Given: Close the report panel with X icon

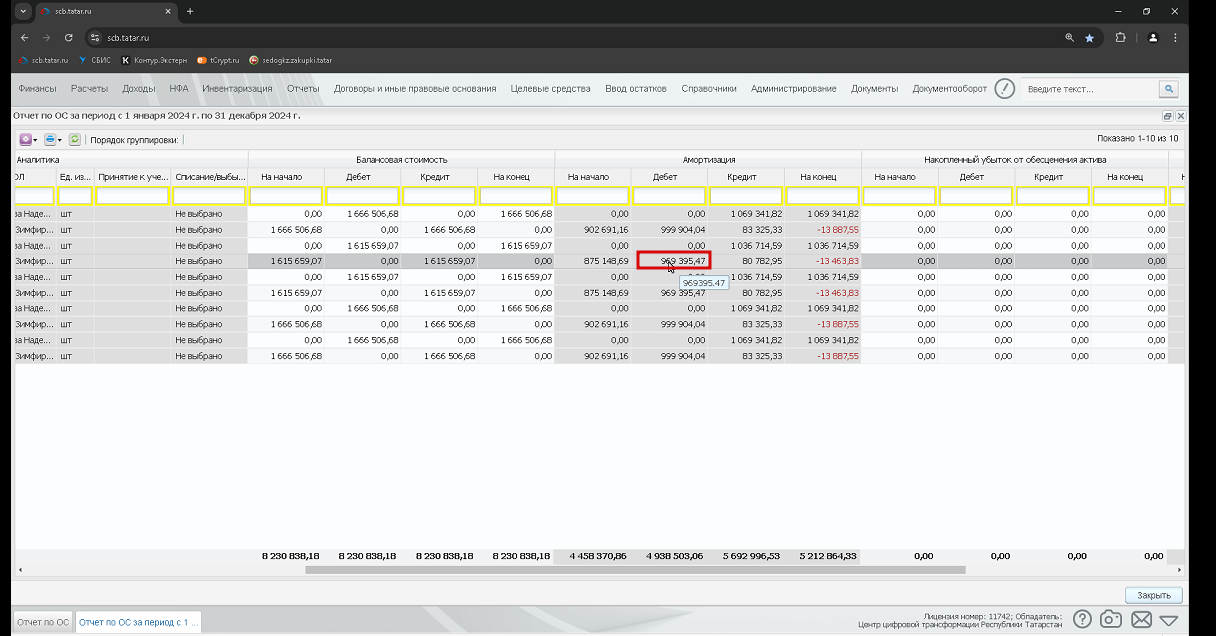Looking at the screenshot, I should [1181, 116].
